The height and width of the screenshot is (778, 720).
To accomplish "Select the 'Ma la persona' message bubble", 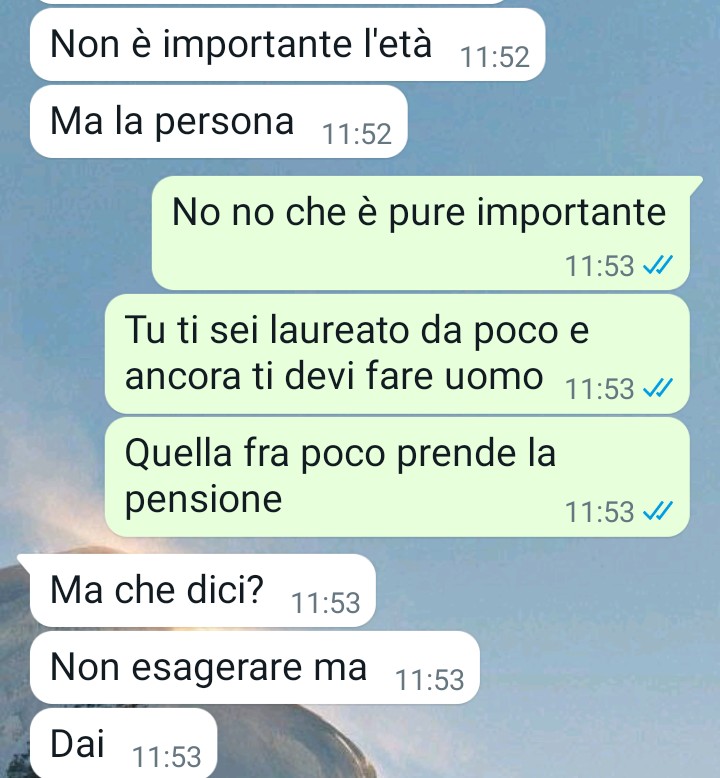I will (x=219, y=122).
